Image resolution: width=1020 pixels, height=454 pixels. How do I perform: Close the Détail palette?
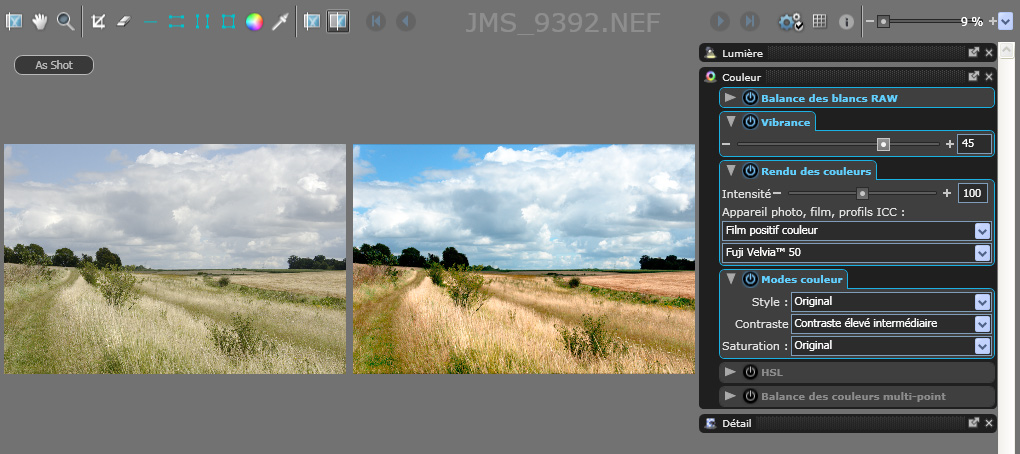[x=989, y=423]
